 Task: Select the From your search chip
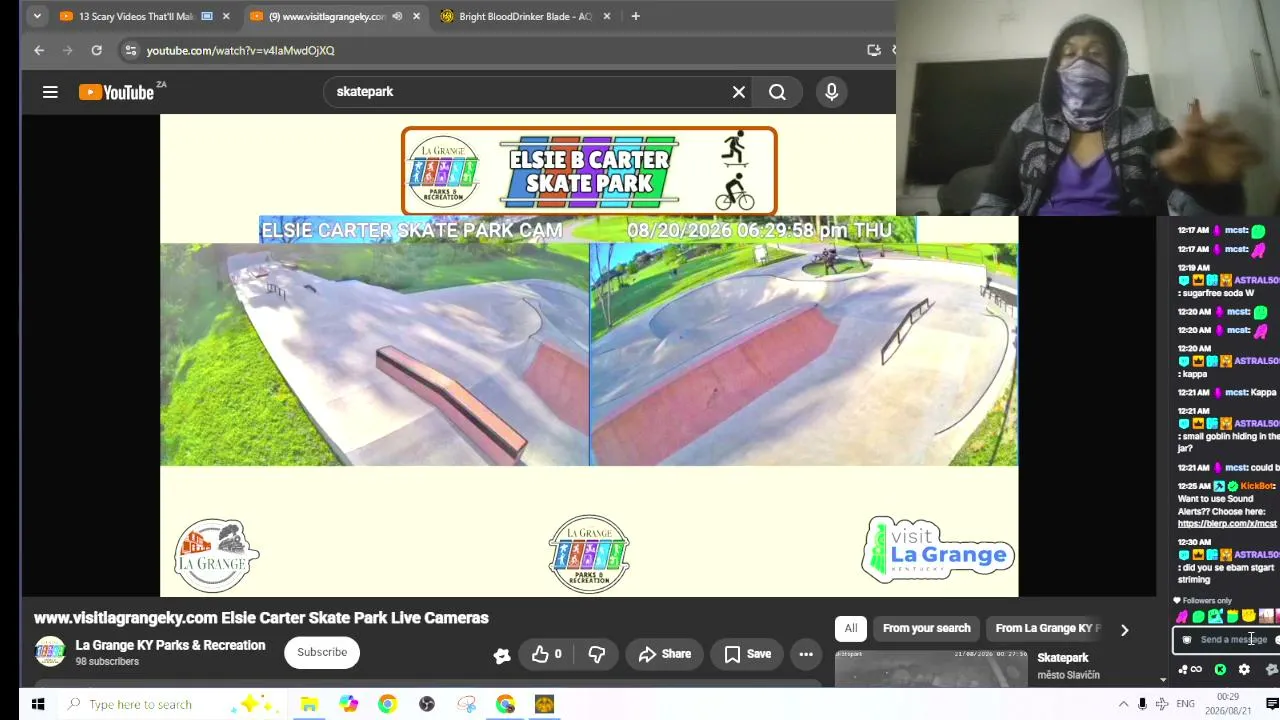click(x=926, y=628)
